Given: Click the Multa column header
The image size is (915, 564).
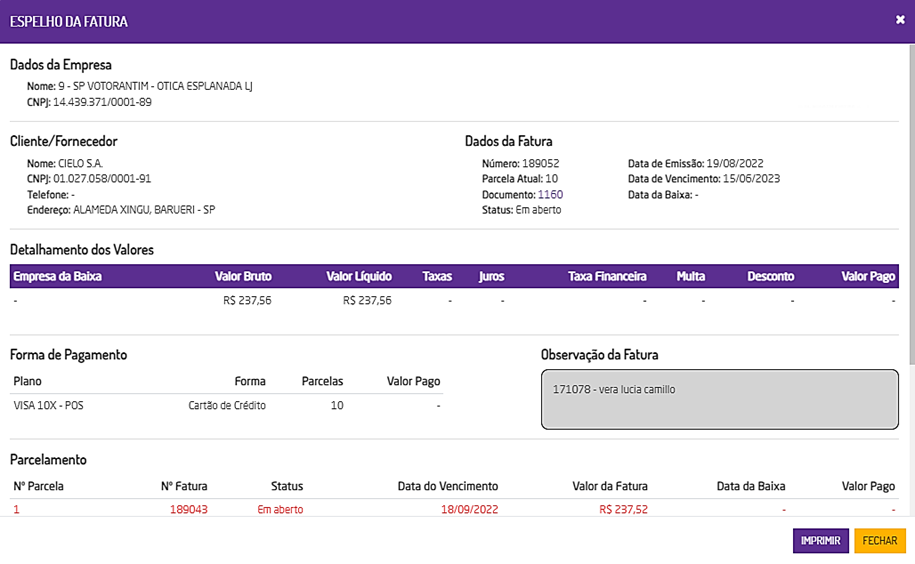Looking at the screenshot, I should click(x=691, y=276).
